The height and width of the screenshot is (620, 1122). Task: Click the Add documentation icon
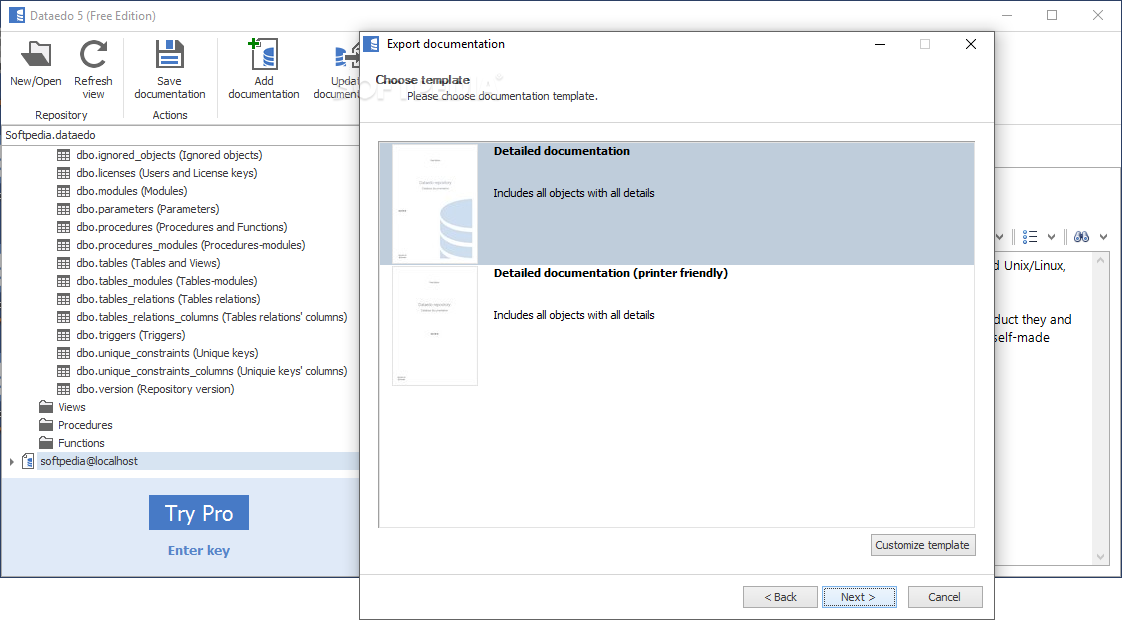coord(263,55)
